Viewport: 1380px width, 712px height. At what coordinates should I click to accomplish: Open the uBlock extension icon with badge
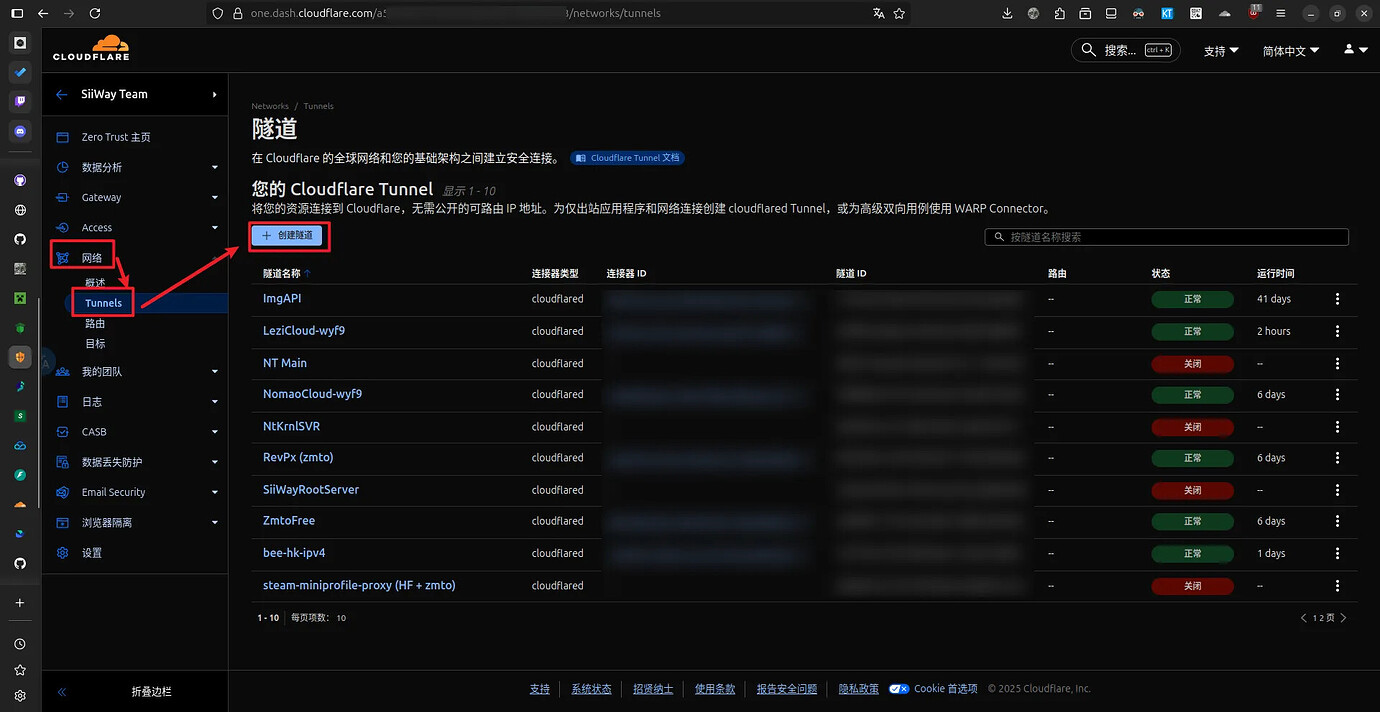tap(1254, 14)
